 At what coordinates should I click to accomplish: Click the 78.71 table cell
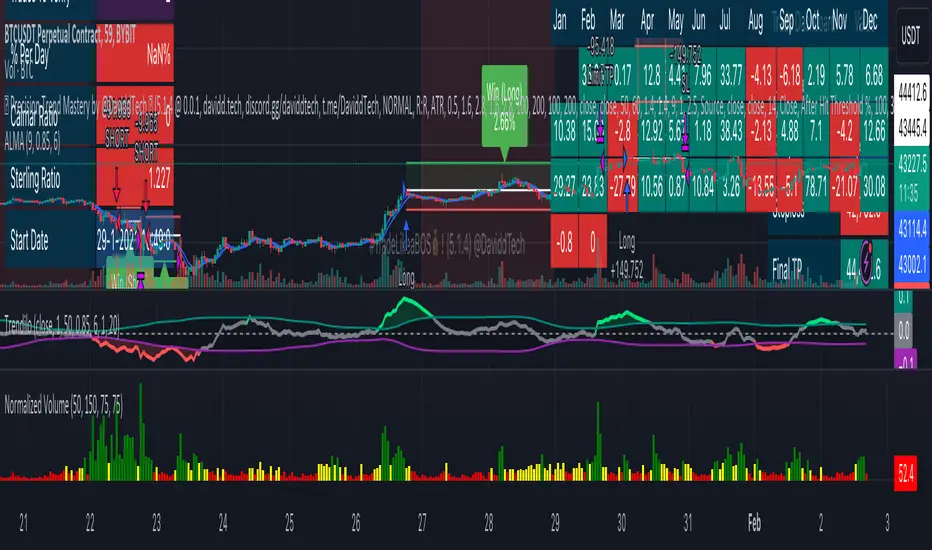tap(816, 186)
